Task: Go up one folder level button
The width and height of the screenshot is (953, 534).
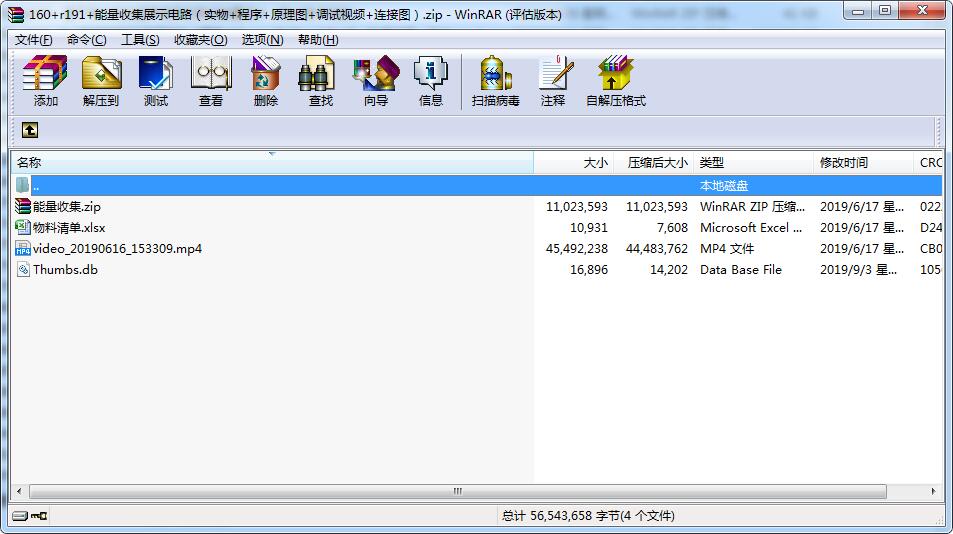Action: point(30,130)
